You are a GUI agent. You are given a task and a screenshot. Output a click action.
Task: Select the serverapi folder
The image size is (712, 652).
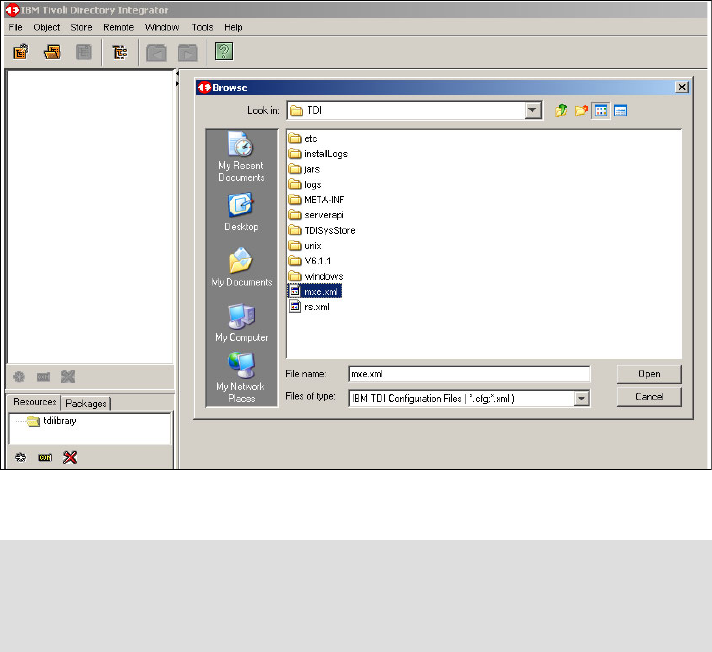(316, 215)
